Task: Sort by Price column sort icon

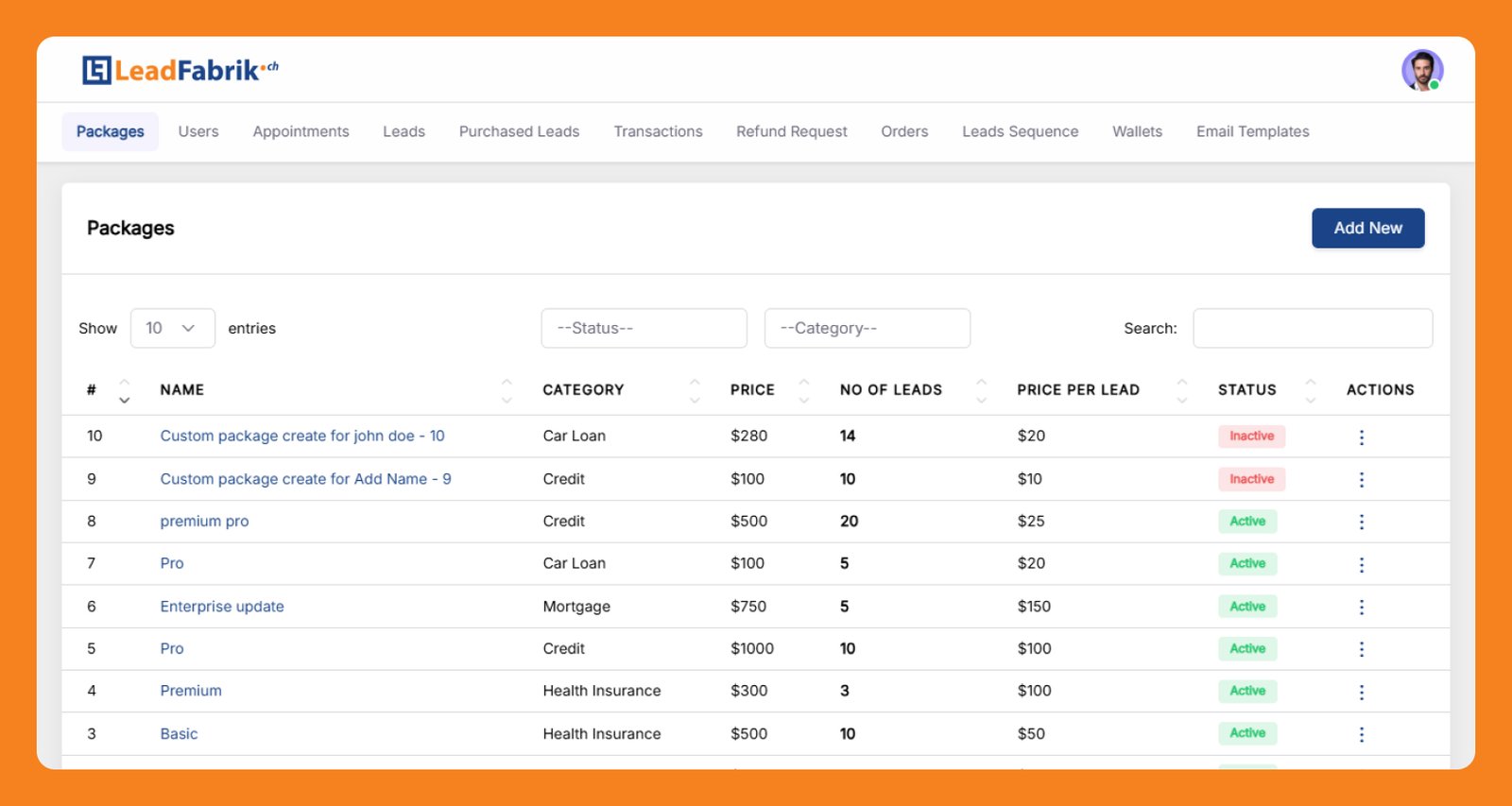Action: tap(803, 390)
